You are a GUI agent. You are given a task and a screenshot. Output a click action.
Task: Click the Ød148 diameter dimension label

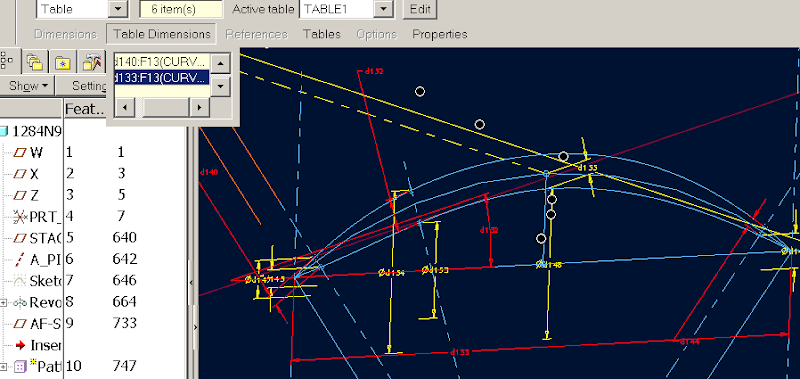[548, 264]
